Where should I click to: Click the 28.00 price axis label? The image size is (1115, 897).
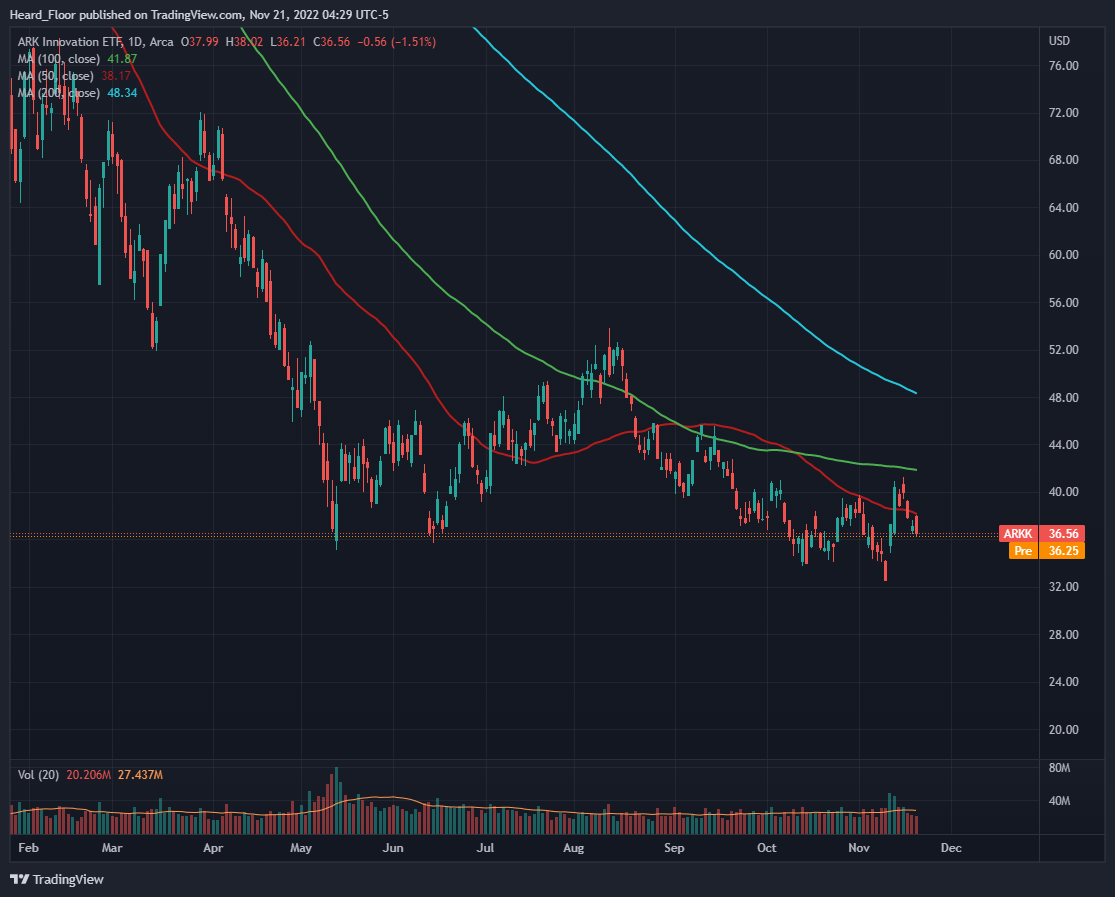coord(1063,635)
